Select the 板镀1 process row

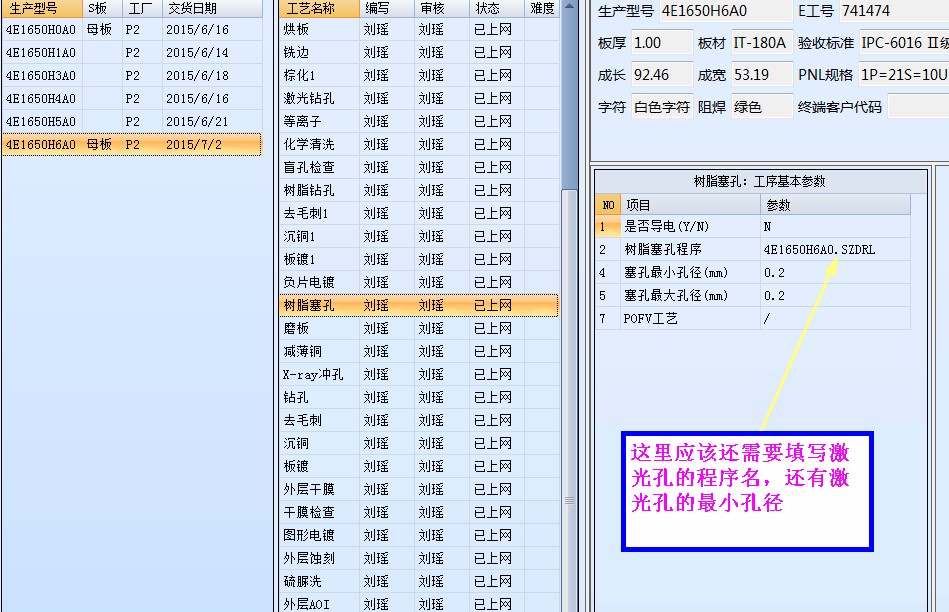419,260
